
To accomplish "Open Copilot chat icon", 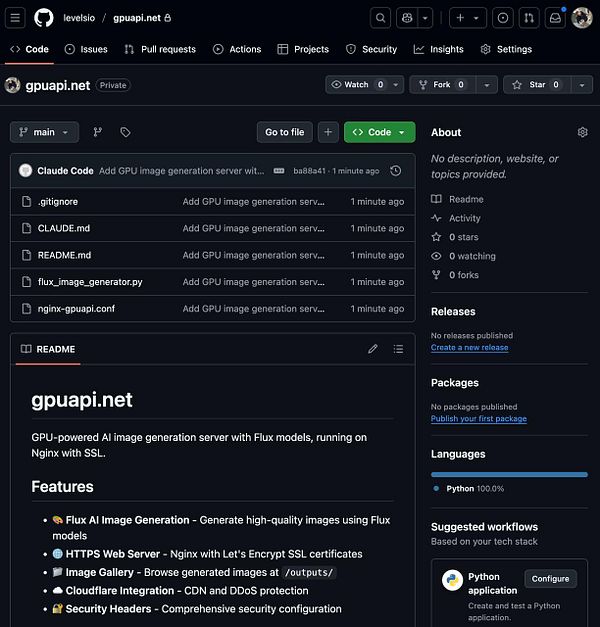I will 407,18.
